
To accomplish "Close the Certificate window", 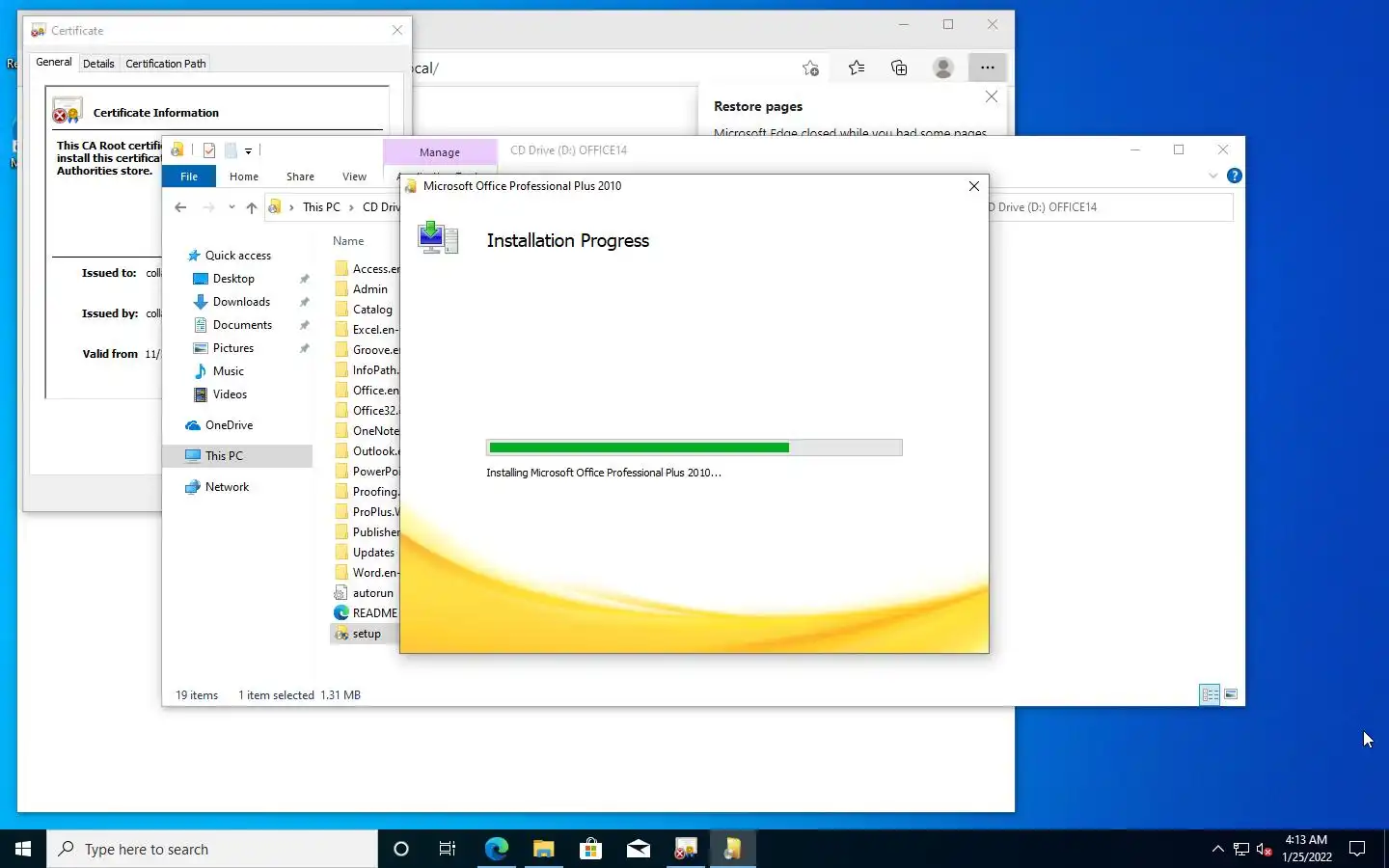I will [397, 30].
